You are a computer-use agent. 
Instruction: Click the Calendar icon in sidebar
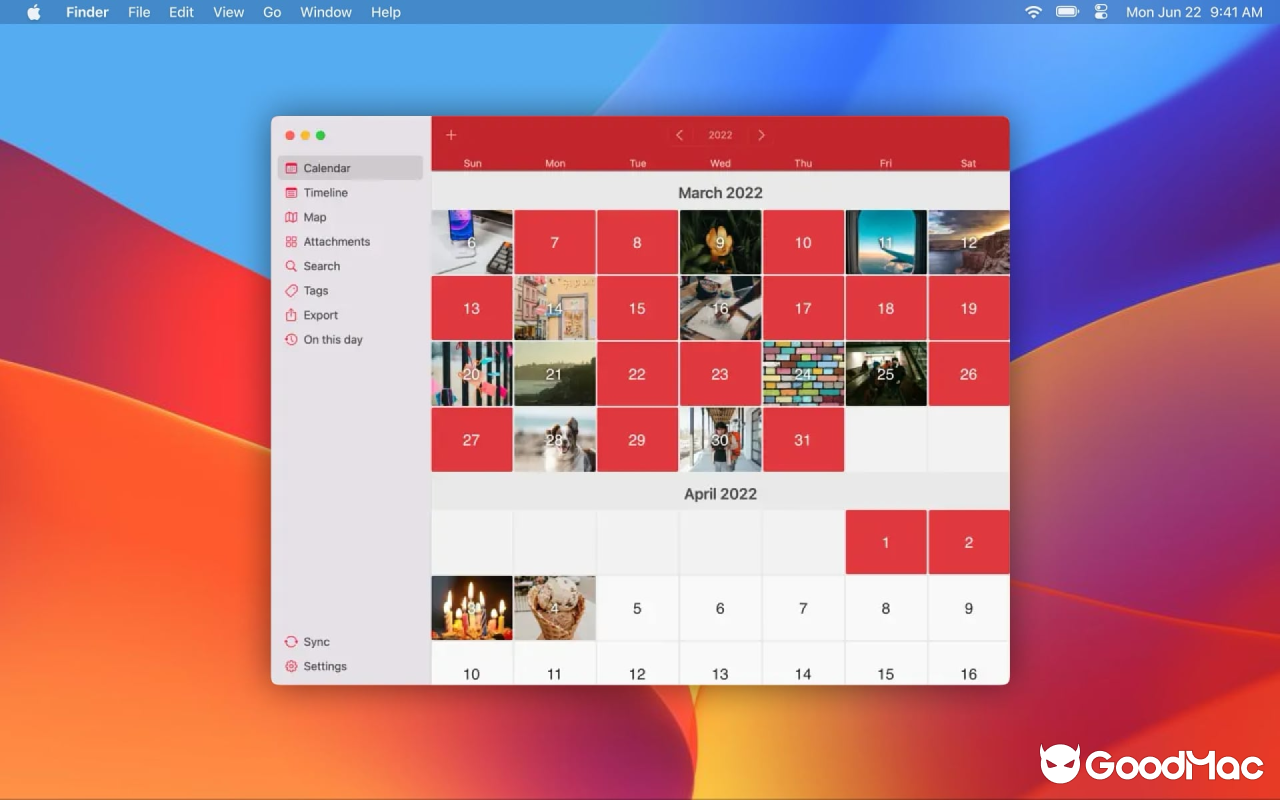point(291,168)
